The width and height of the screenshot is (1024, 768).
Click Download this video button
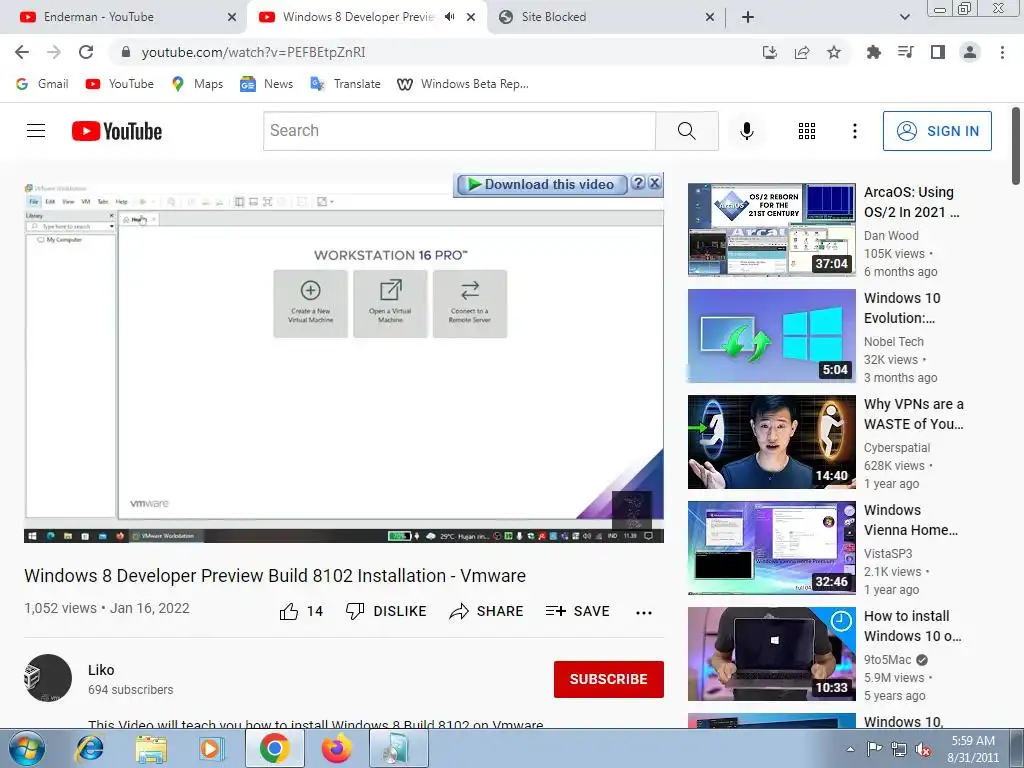click(x=541, y=184)
